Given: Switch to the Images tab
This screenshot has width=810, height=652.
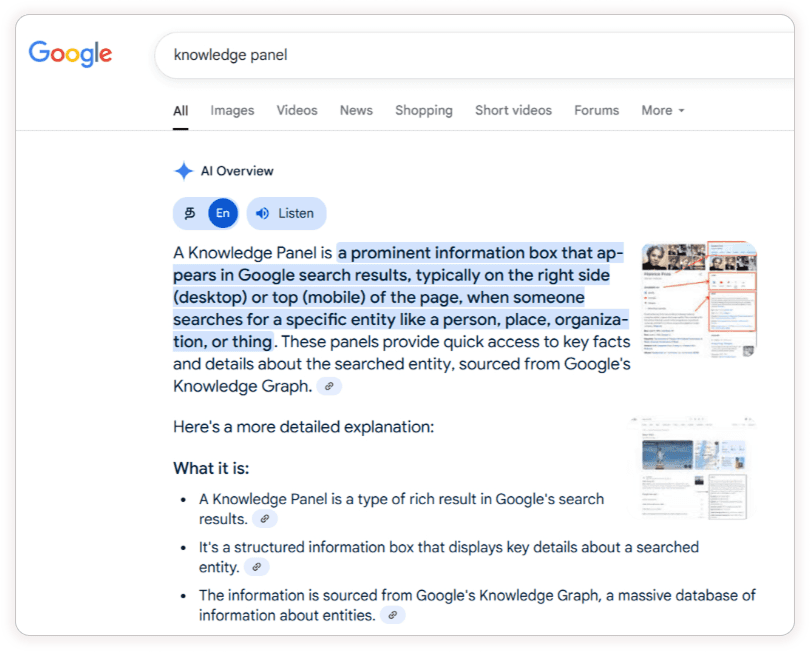Looking at the screenshot, I should tap(232, 111).
